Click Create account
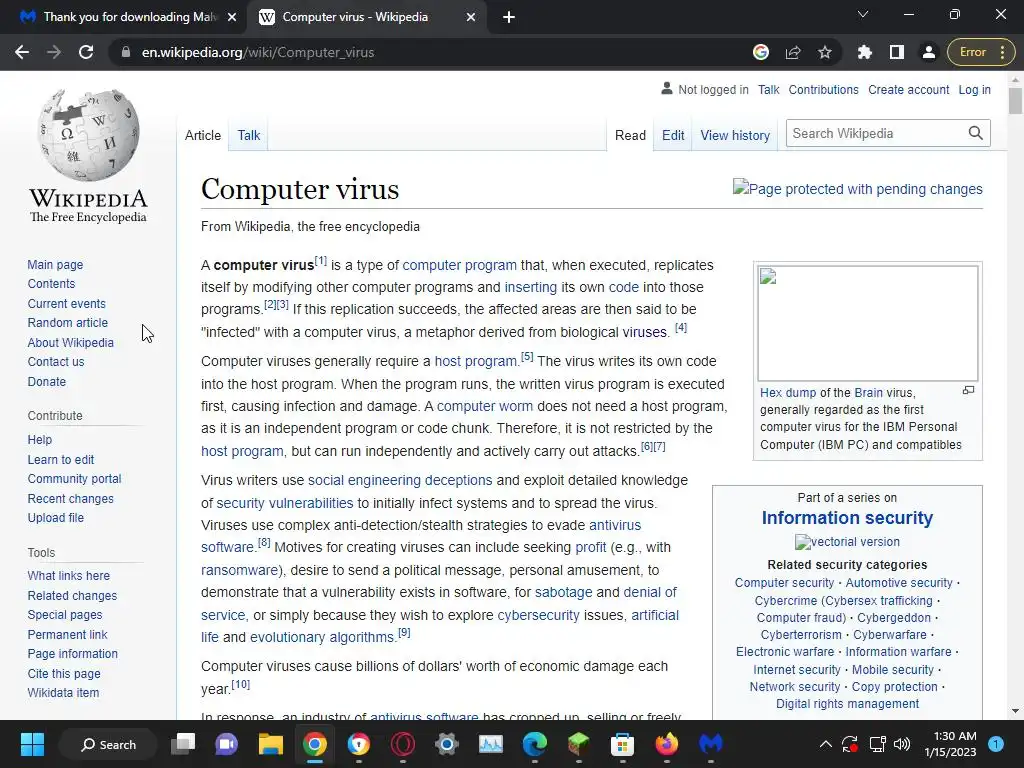The image size is (1024, 768). click(x=908, y=89)
